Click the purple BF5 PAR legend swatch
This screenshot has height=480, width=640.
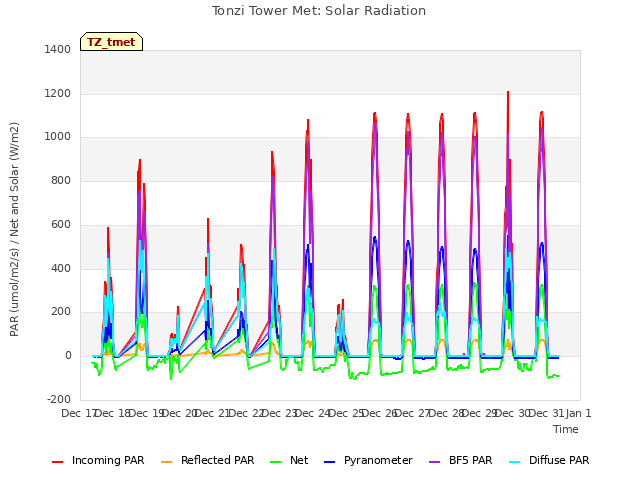[x=435, y=462]
